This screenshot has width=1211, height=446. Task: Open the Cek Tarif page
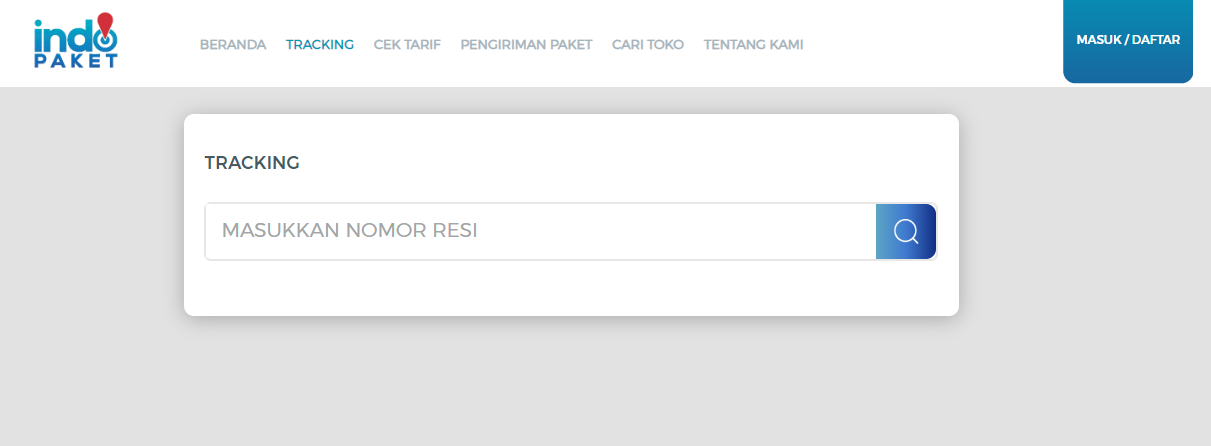(407, 45)
